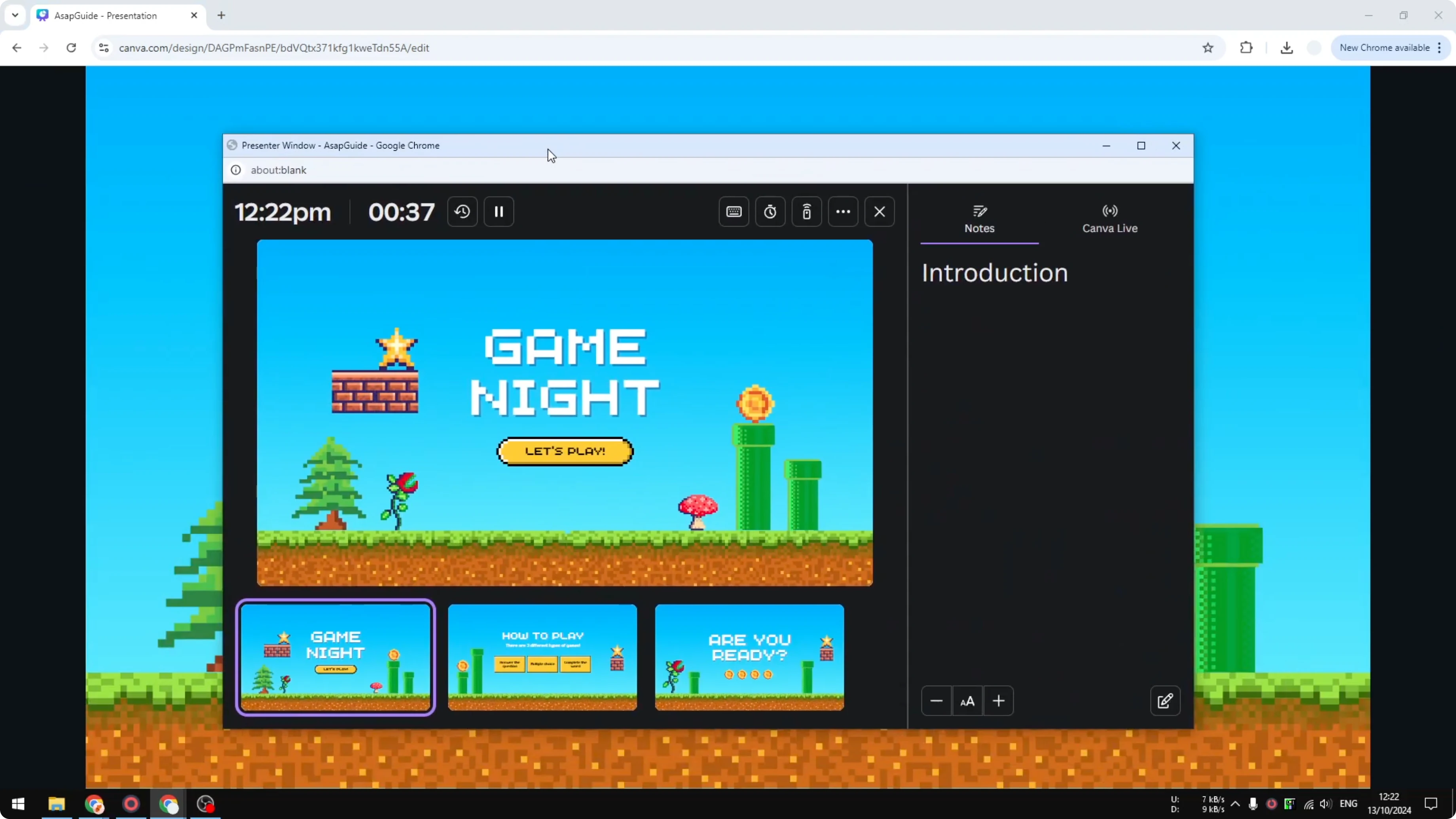Go forward in the main Chrome window

pyautogui.click(x=44, y=47)
